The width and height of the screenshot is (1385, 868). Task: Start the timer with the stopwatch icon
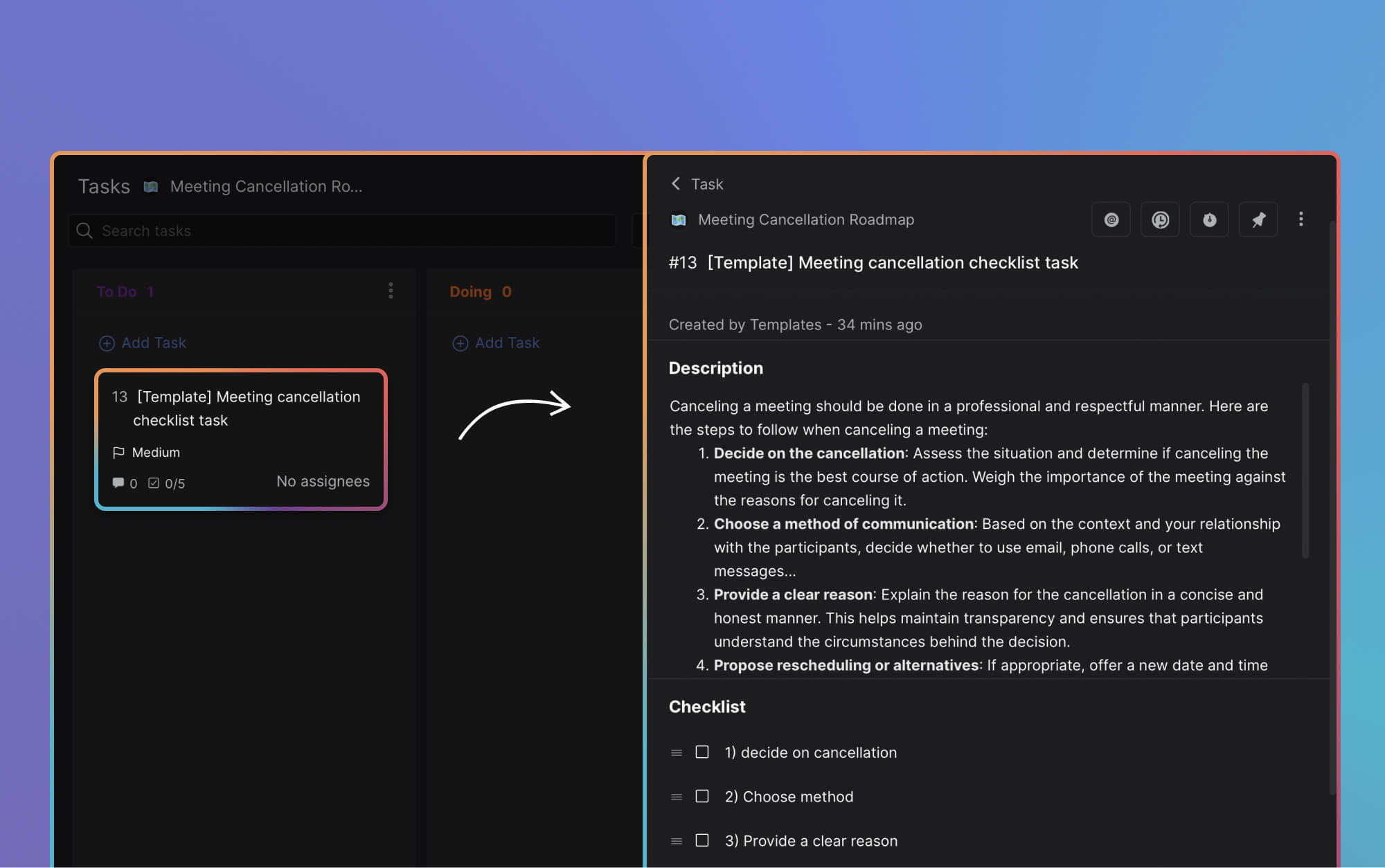[1209, 219]
